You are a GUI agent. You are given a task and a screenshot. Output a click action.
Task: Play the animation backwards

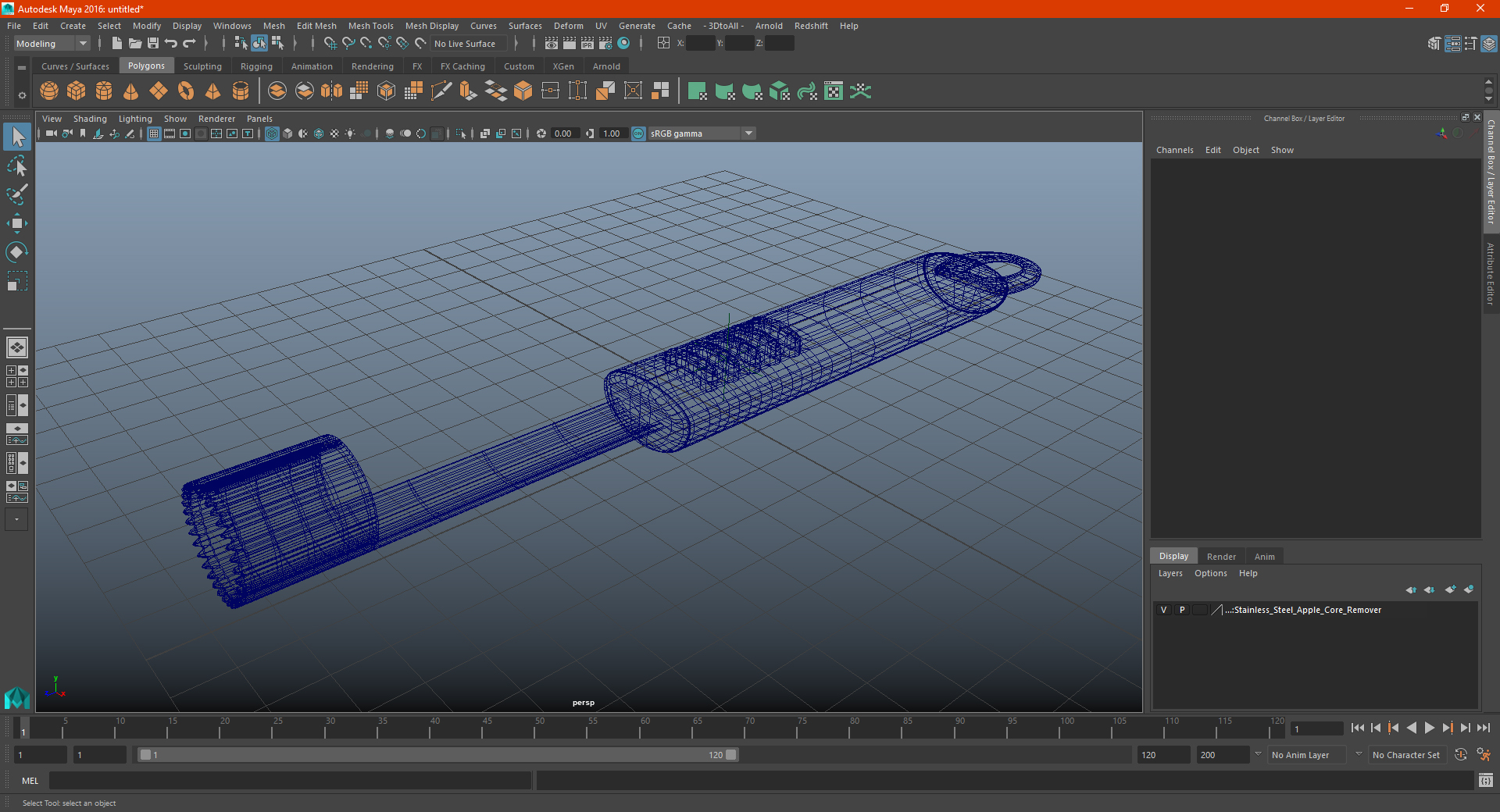(x=1412, y=728)
